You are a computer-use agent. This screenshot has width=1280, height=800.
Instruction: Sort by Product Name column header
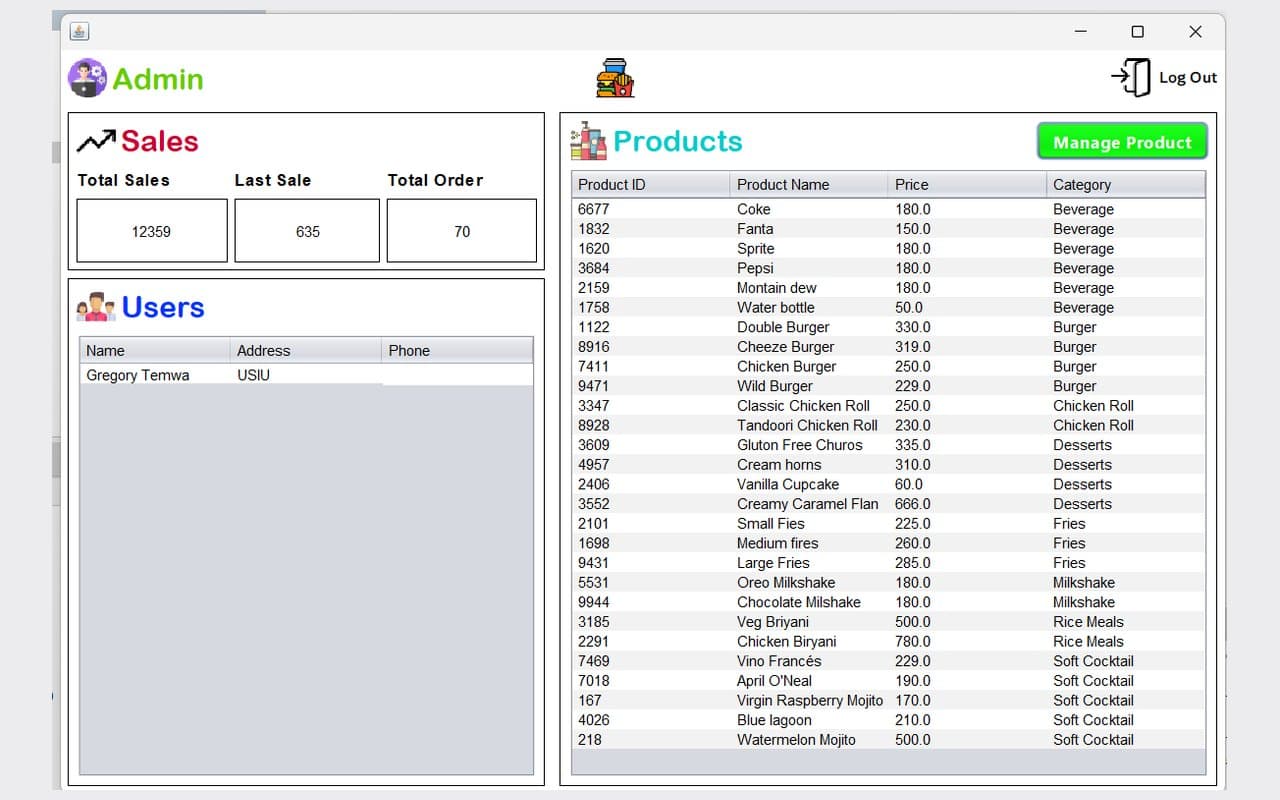[809, 184]
